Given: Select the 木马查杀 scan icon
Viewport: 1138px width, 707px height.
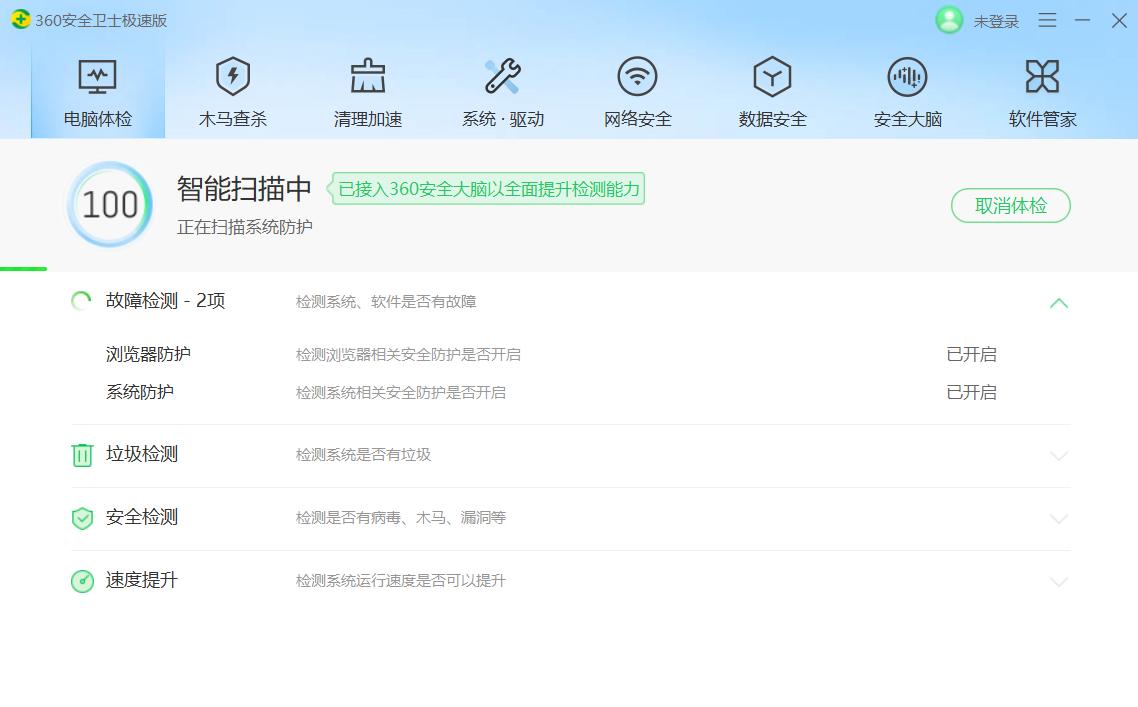Looking at the screenshot, I should [233, 75].
